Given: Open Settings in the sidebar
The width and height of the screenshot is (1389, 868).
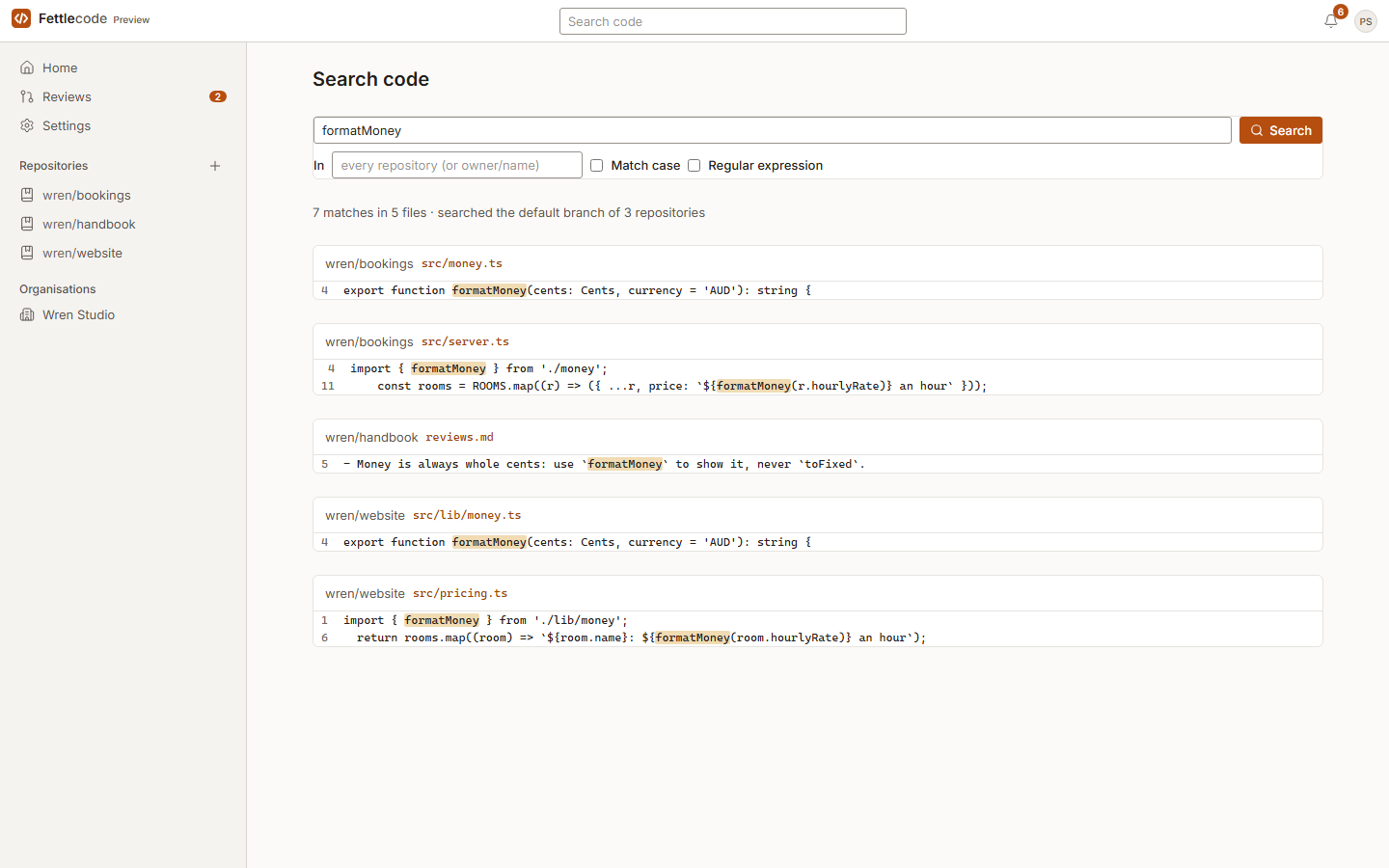Looking at the screenshot, I should [123, 125].
